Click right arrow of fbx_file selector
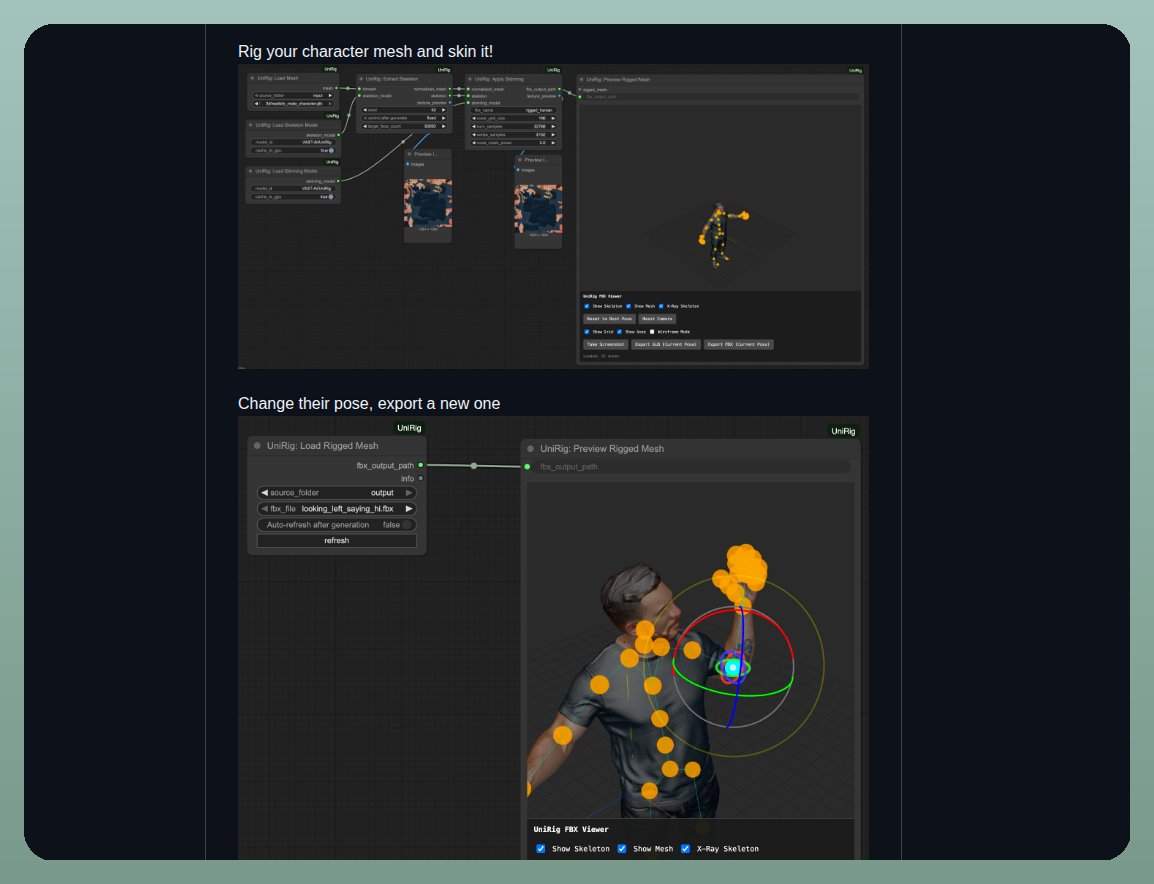The height and width of the screenshot is (884, 1154). click(x=409, y=509)
